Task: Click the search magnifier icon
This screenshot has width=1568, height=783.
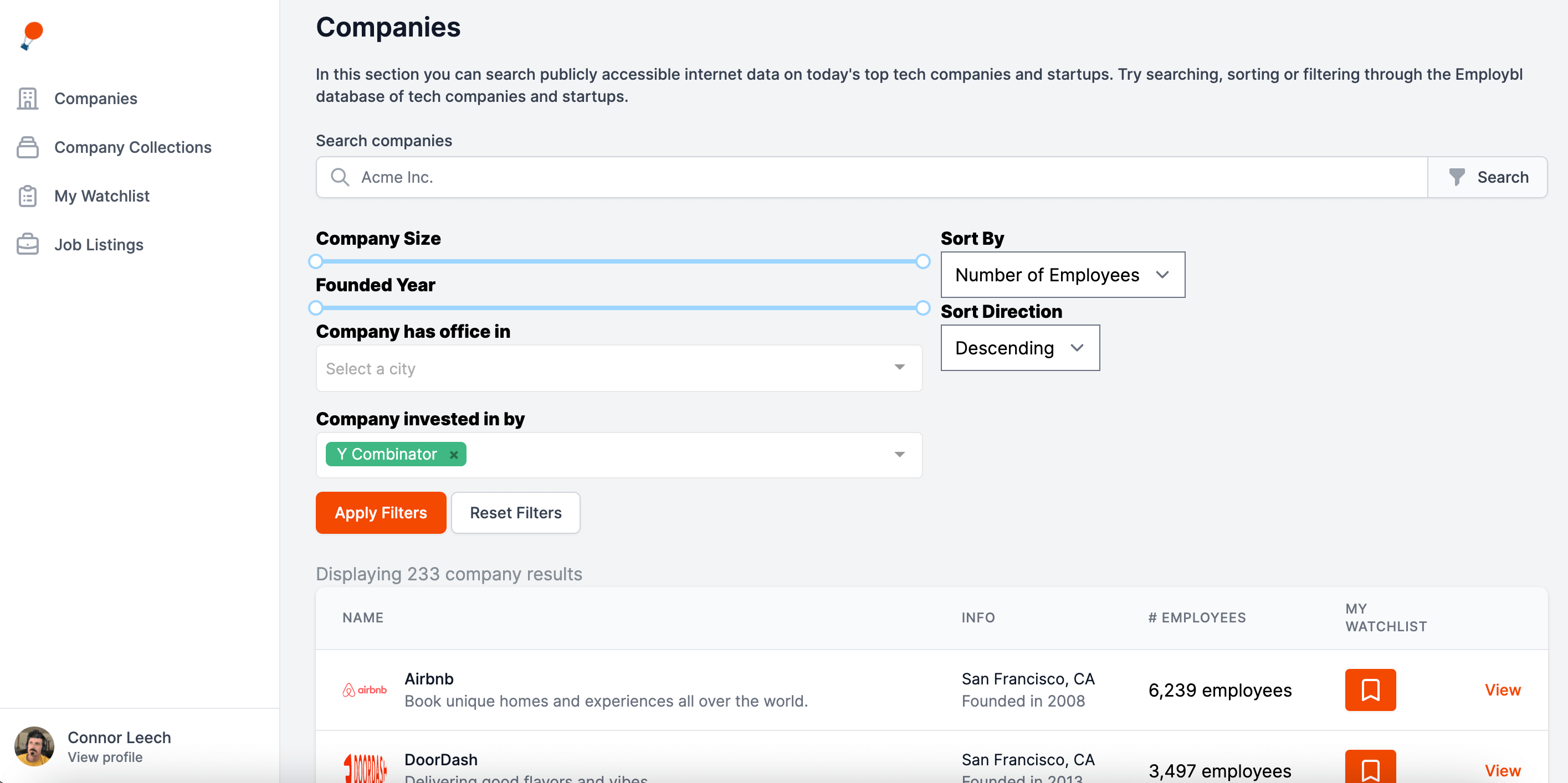Action: click(340, 177)
